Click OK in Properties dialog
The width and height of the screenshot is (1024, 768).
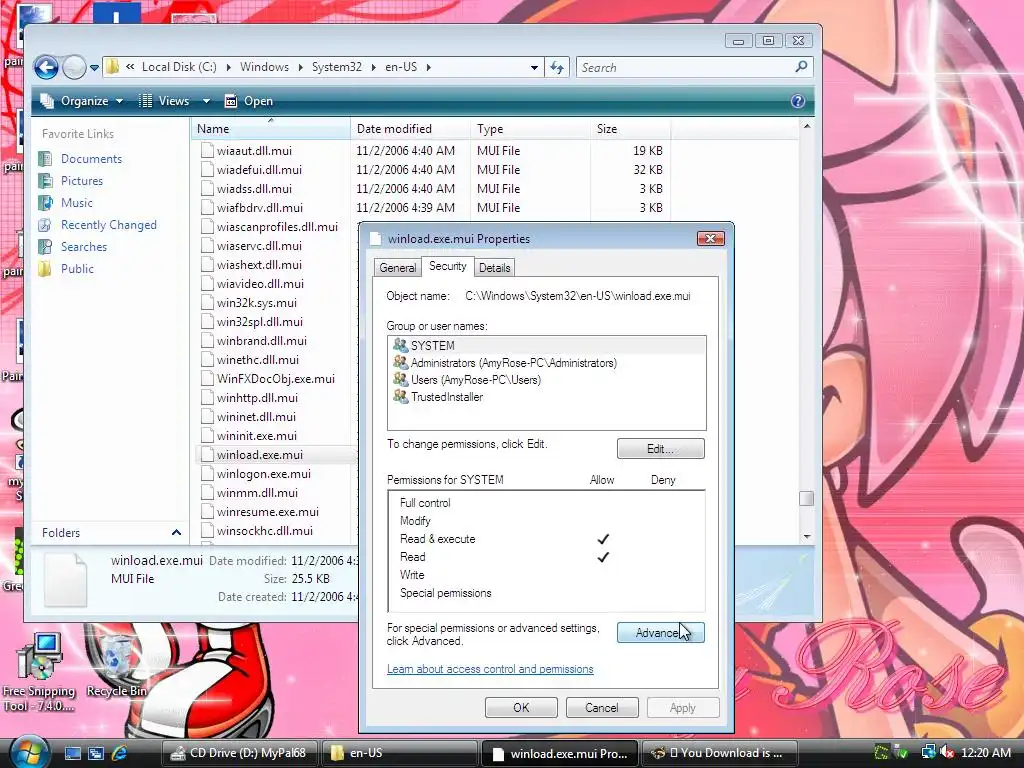coord(521,708)
